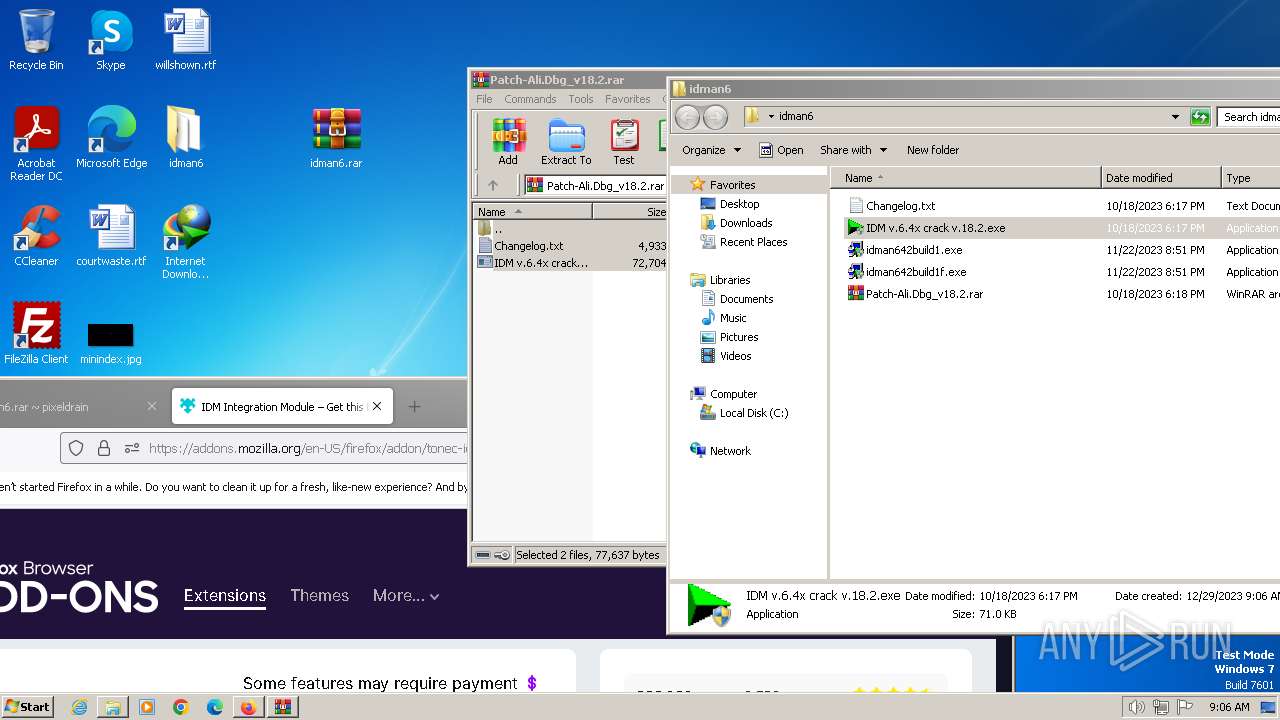Image resolution: width=1280 pixels, height=720 pixels.
Task: Open a new Firefox tab
Action: (x=414, y=406)
